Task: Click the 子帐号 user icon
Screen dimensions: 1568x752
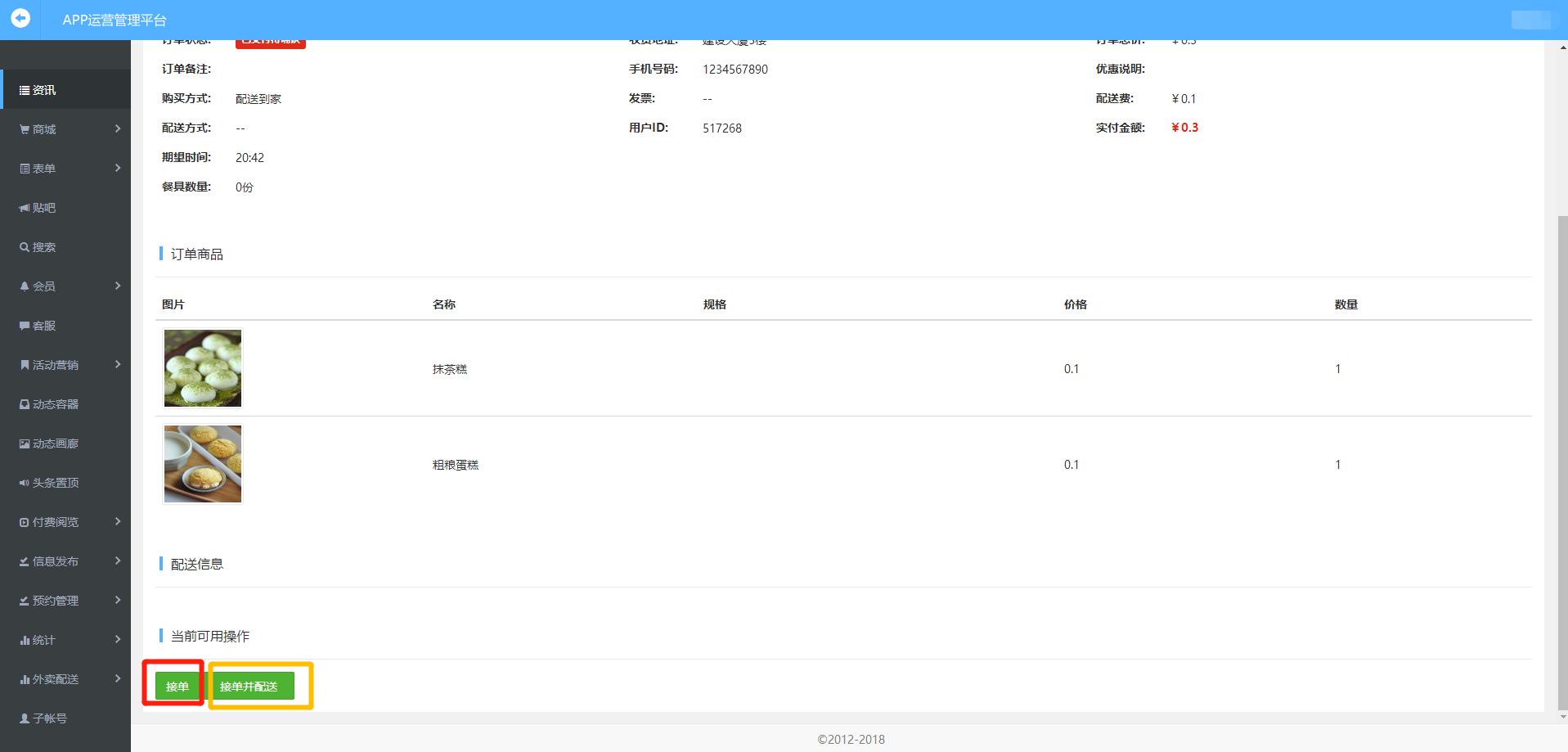Action: [25, 718]
